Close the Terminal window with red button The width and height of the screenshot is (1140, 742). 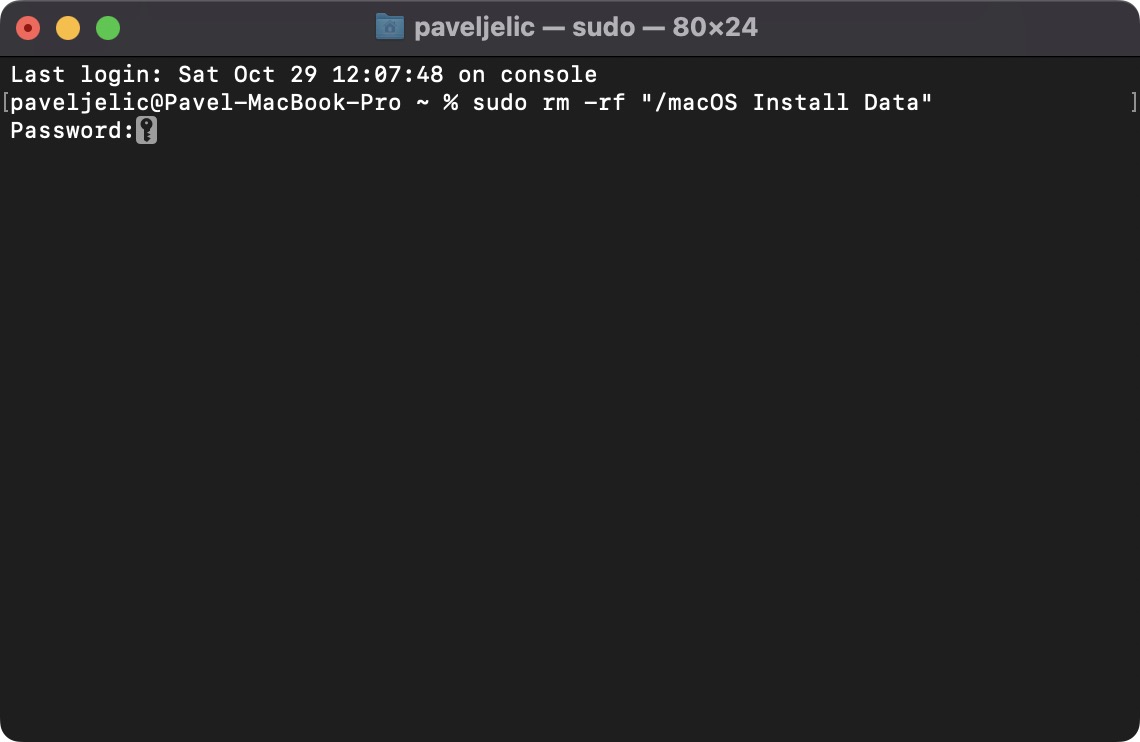coord(28,28)
